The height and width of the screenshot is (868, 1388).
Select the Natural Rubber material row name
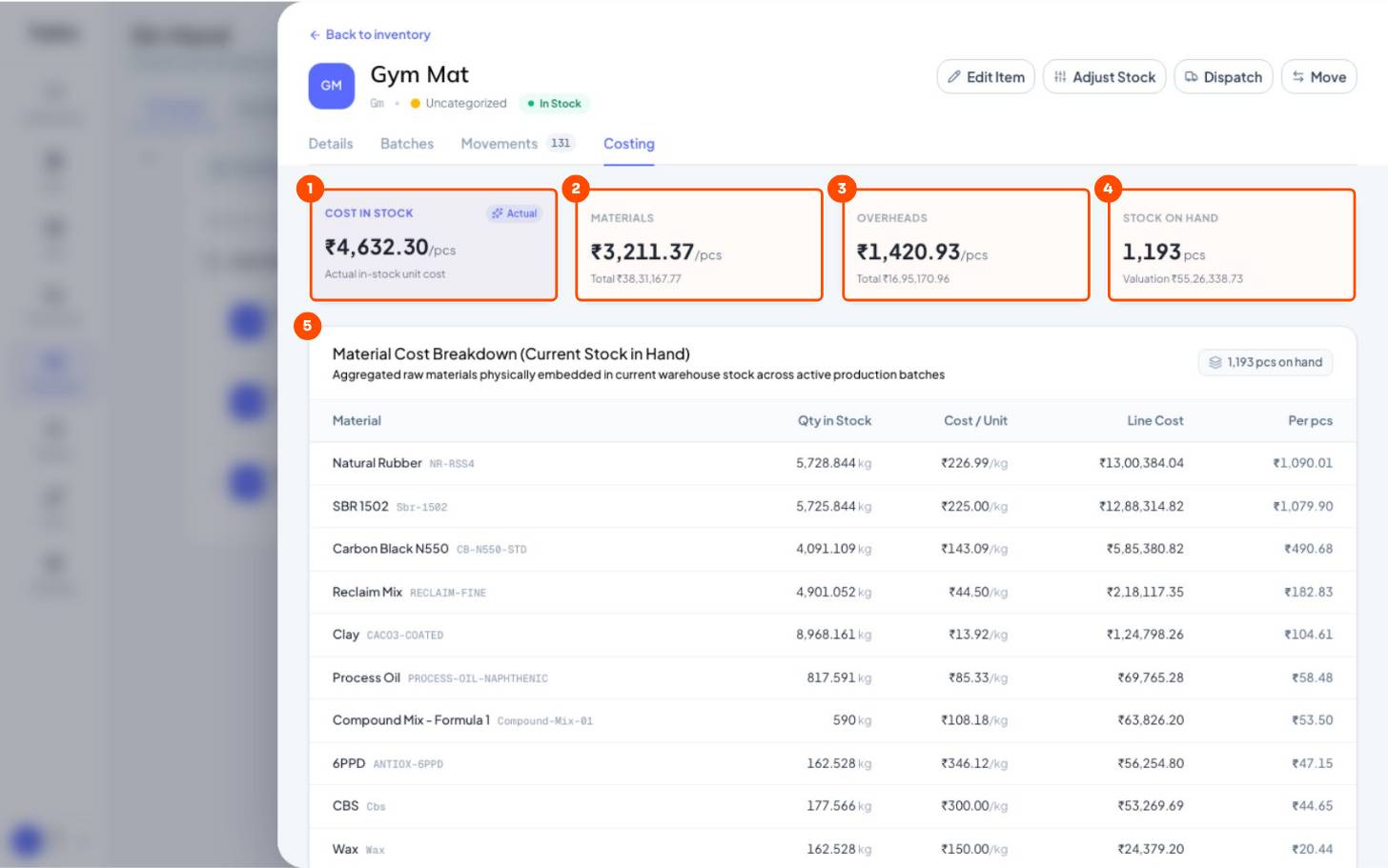(377, 463)
